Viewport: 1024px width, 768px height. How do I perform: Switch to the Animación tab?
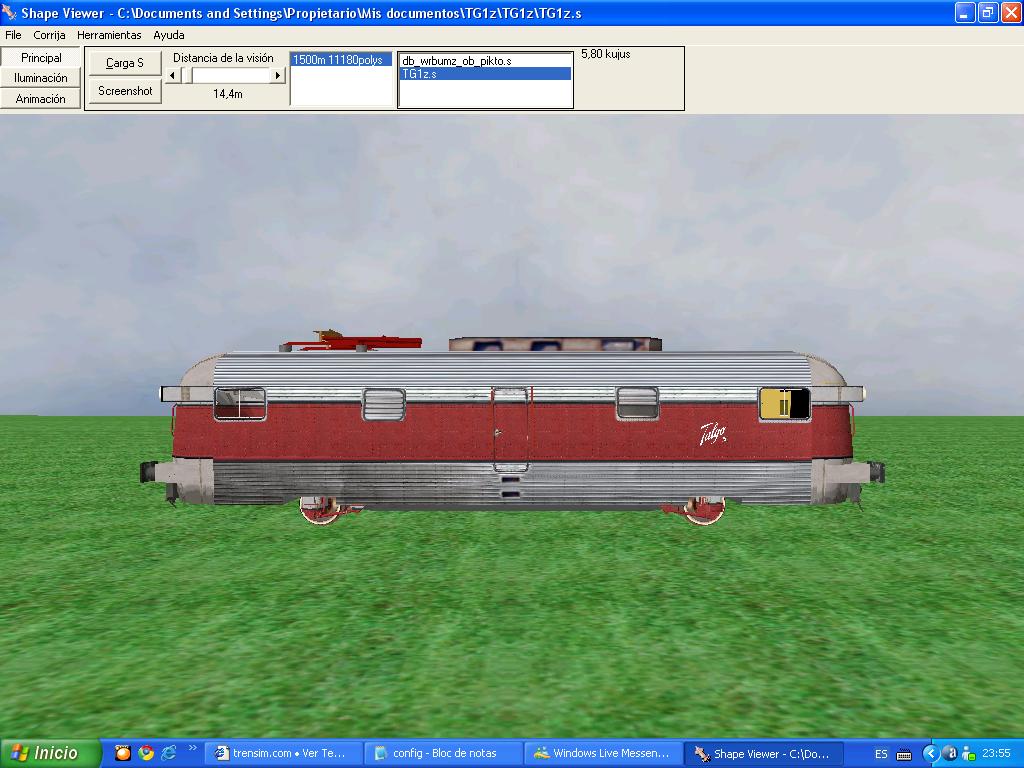point(41,99)
